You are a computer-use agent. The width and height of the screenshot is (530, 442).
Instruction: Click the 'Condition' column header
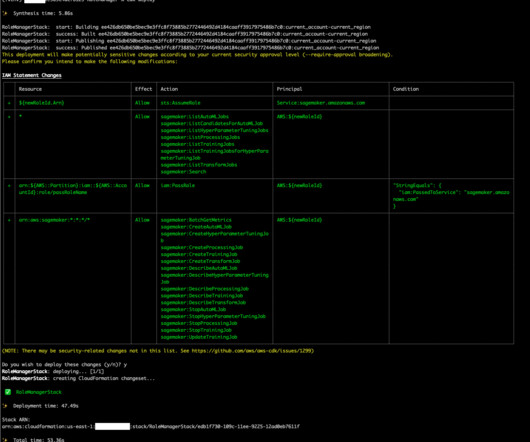tap(406, 89)
